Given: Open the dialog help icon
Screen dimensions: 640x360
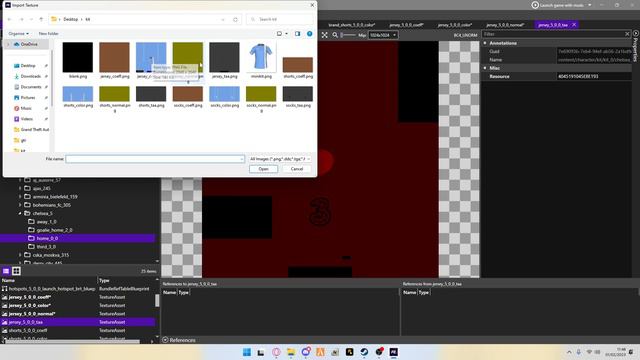Looking at the screenshot, I should coord(310,33).
